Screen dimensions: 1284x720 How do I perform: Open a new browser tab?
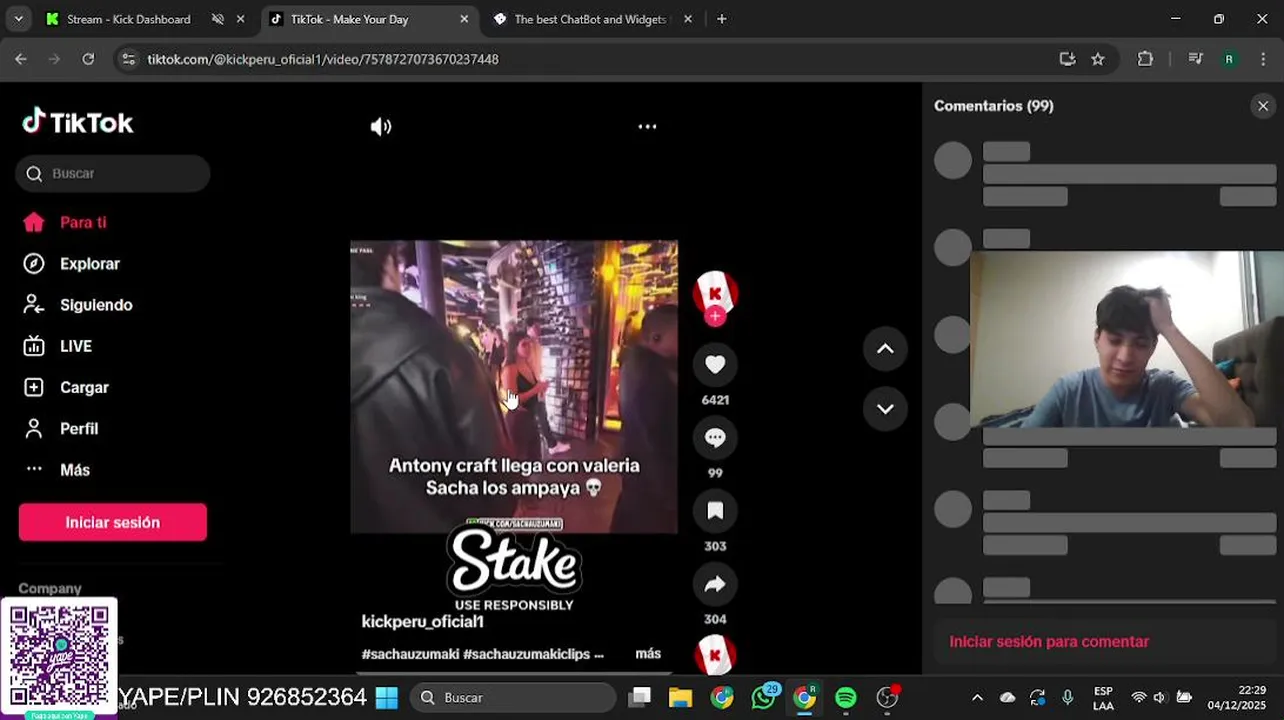pos(721,19)
